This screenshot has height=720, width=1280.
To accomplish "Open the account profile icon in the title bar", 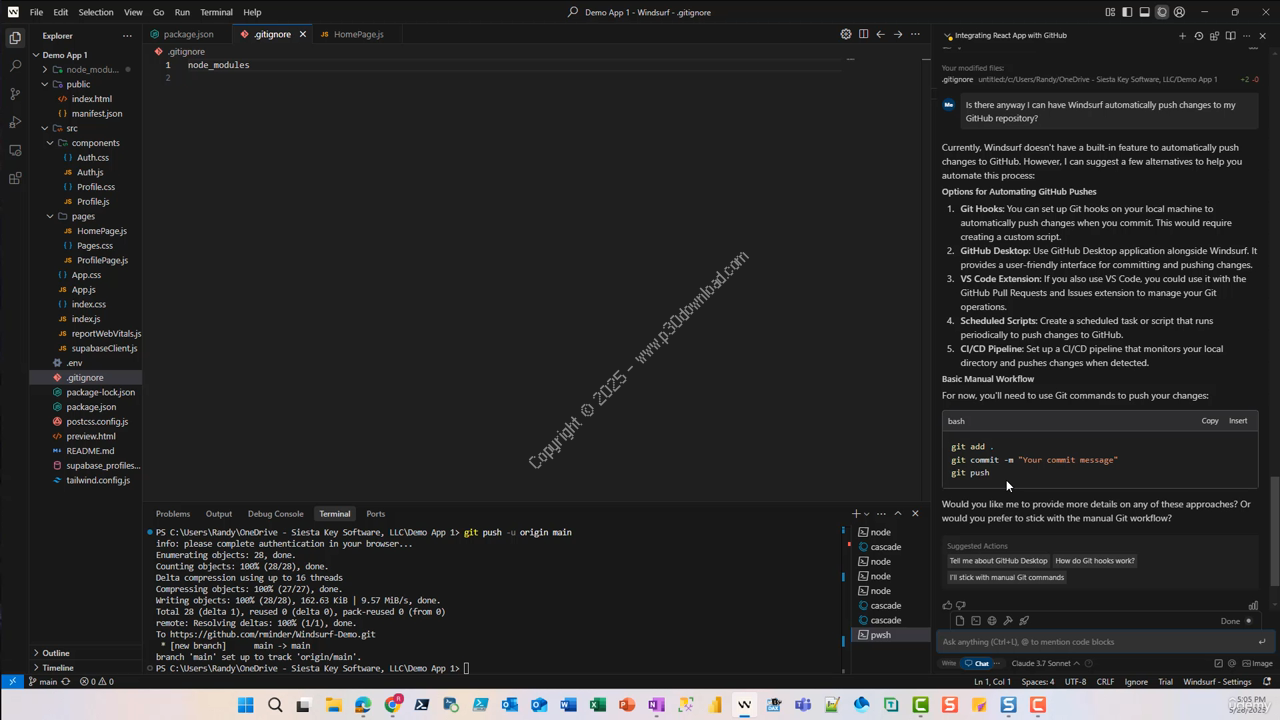I will 1179,12.
